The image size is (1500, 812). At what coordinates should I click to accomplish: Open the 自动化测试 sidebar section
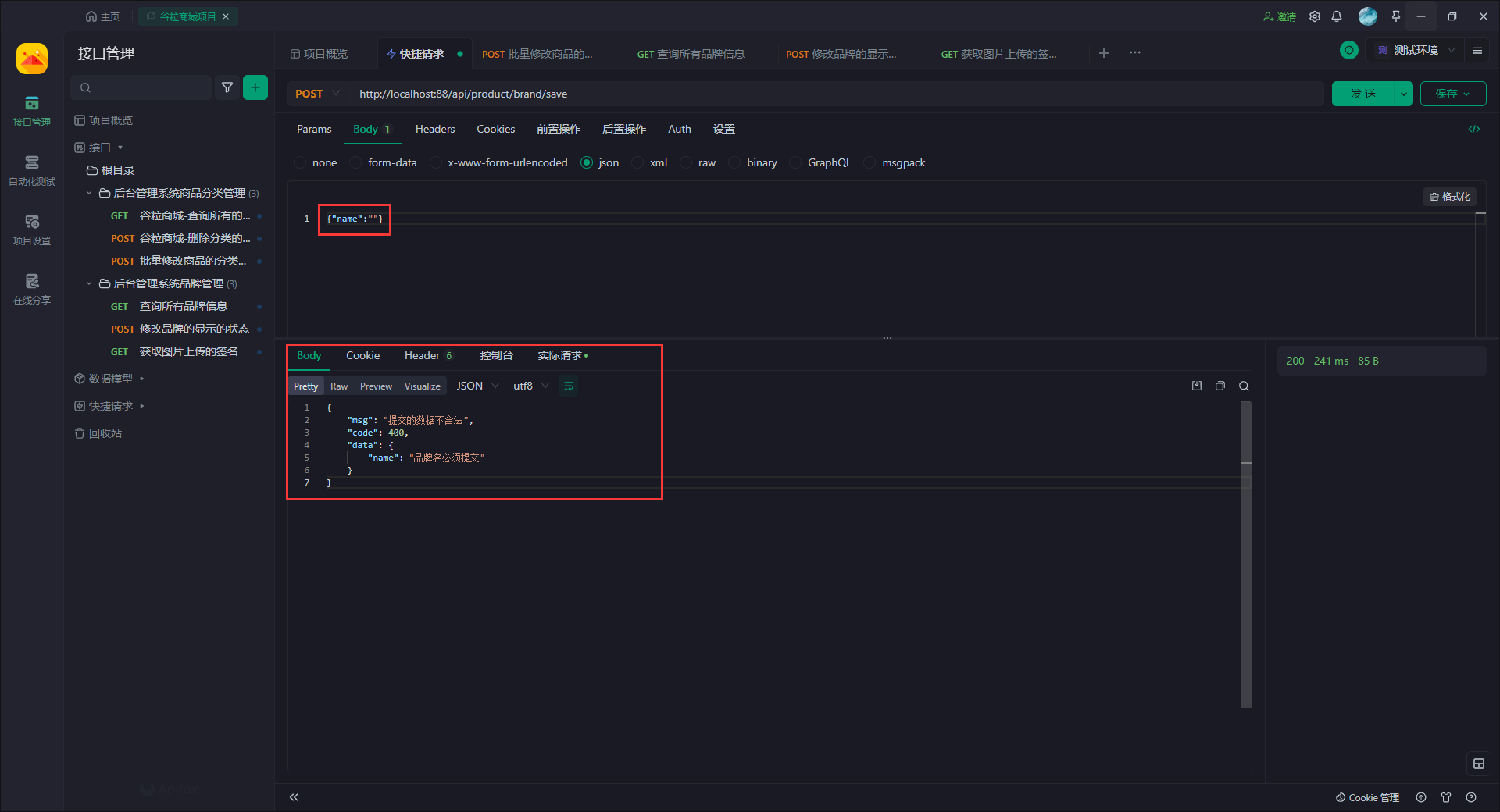click(x=32, y=169)
